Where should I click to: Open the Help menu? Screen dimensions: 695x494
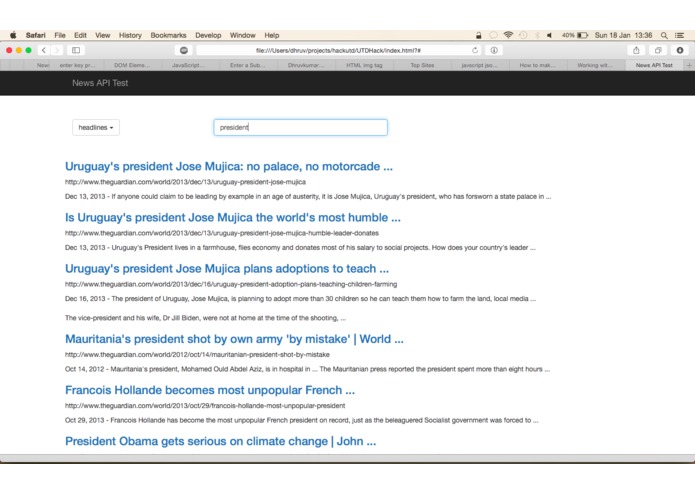pos(272,35)
